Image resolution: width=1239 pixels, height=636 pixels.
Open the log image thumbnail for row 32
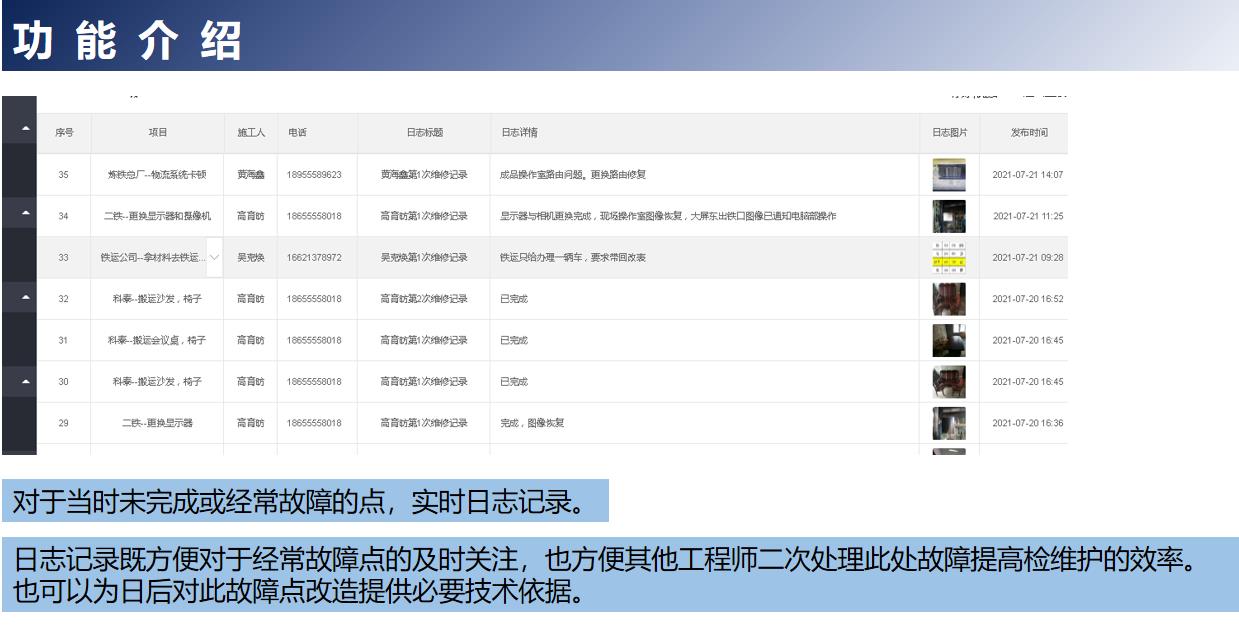[x=948, y=299]
